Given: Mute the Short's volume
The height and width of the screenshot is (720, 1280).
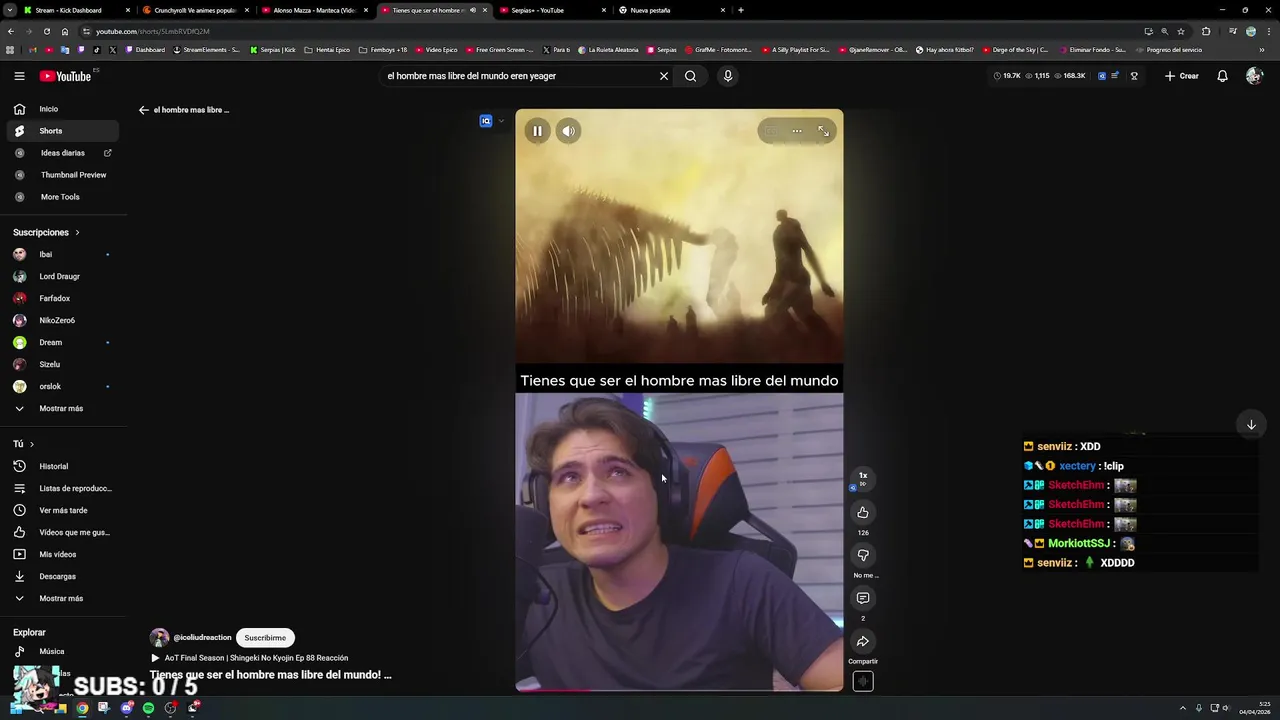Looking at the screenshot, I should click(x=568, y=131).
